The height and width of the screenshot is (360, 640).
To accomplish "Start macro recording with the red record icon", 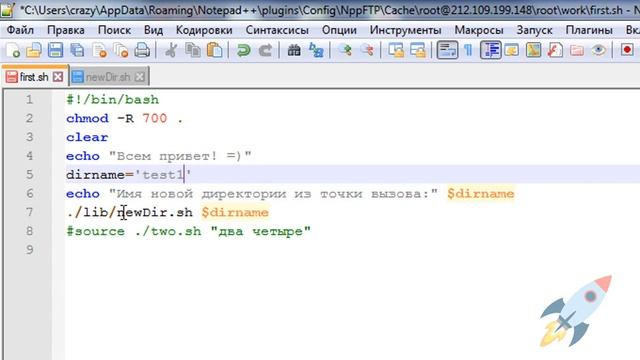I will (x=627, y=51).
